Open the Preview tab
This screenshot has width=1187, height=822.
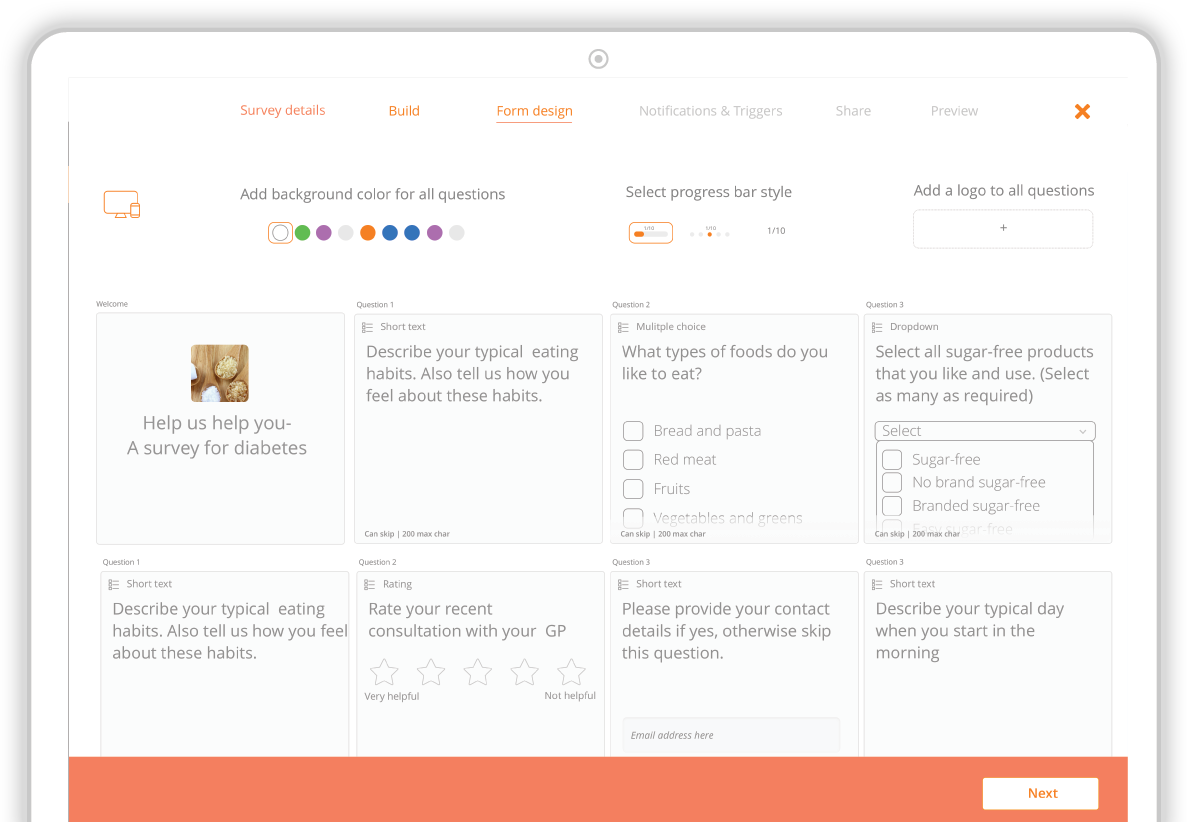tap(954, 111)
